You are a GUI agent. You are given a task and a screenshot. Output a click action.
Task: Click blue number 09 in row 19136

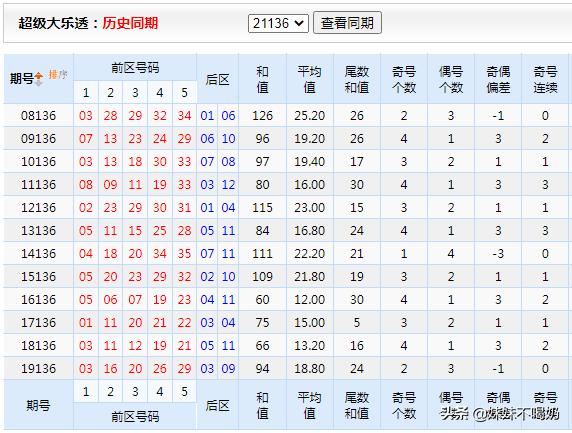click(x=228, y=368)
